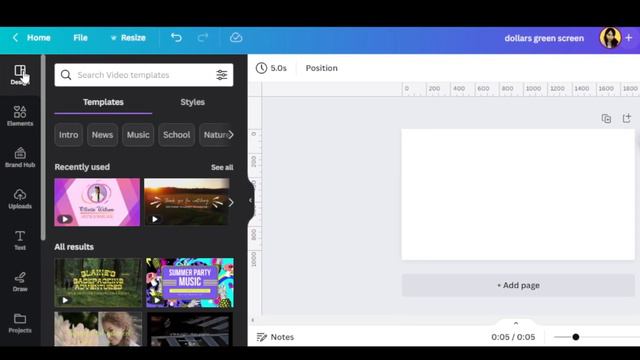Image resolution: width=640 pixels, height=360 pixels.
Task: Undo the last action
Action: click(x=176, y=38)
